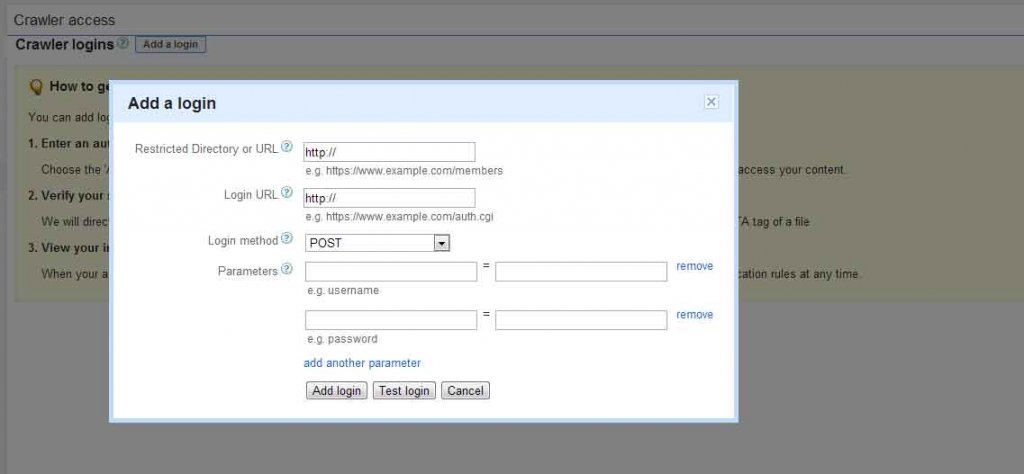Image resolution: width=1024 pixels, height=474 pixels.
Task: Click the password parameter value field
Action: click(581, 320)
